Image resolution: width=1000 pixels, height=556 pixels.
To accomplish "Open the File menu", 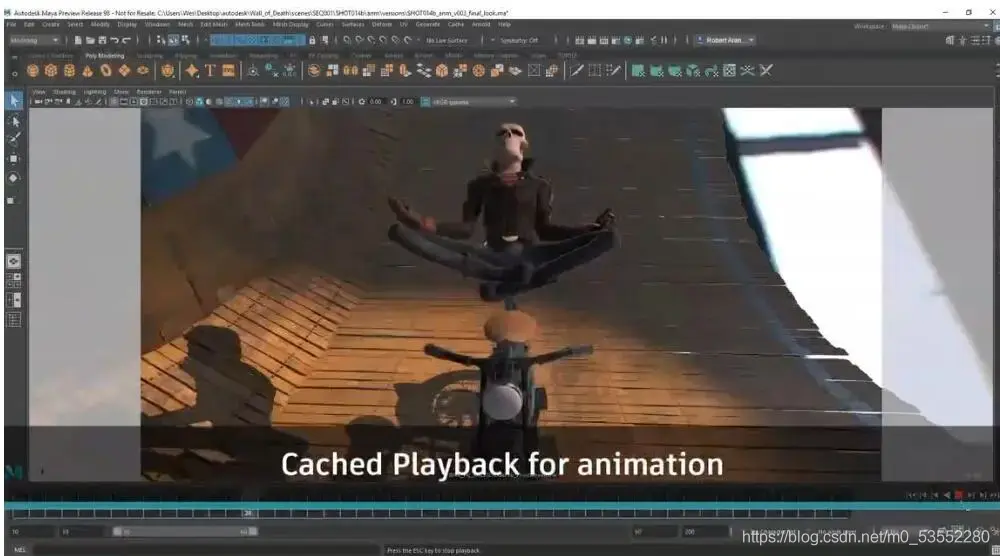I will click(x=11, y=24).
